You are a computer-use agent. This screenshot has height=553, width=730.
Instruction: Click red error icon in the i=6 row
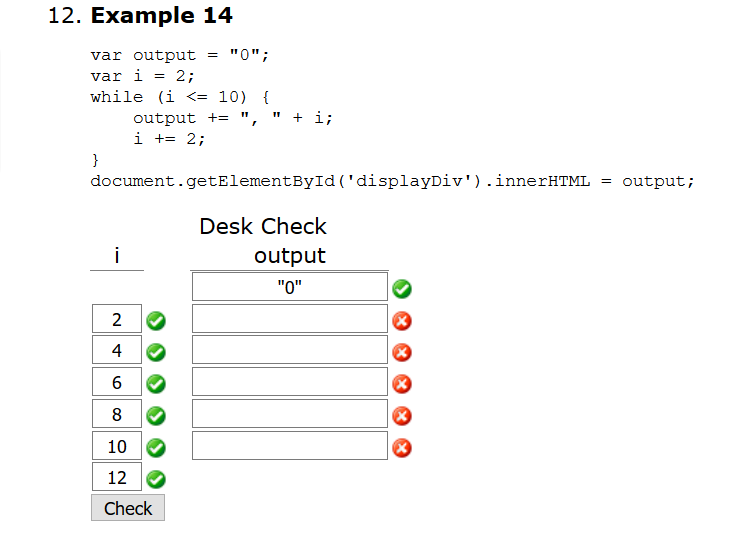click(402, 384)
